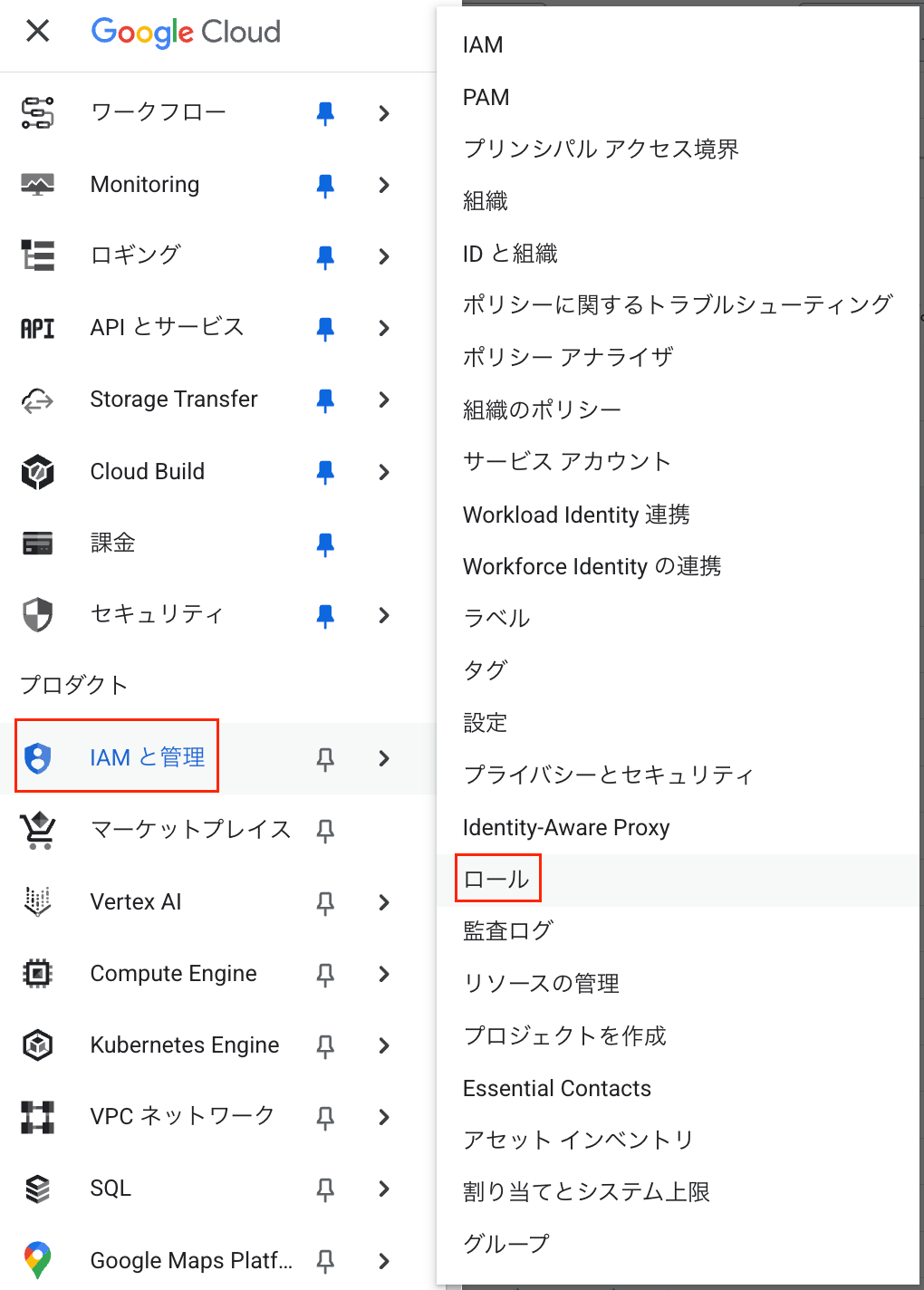
Task: Select プリンシパル アクセス境界 entry
Action: coord(602,149)
